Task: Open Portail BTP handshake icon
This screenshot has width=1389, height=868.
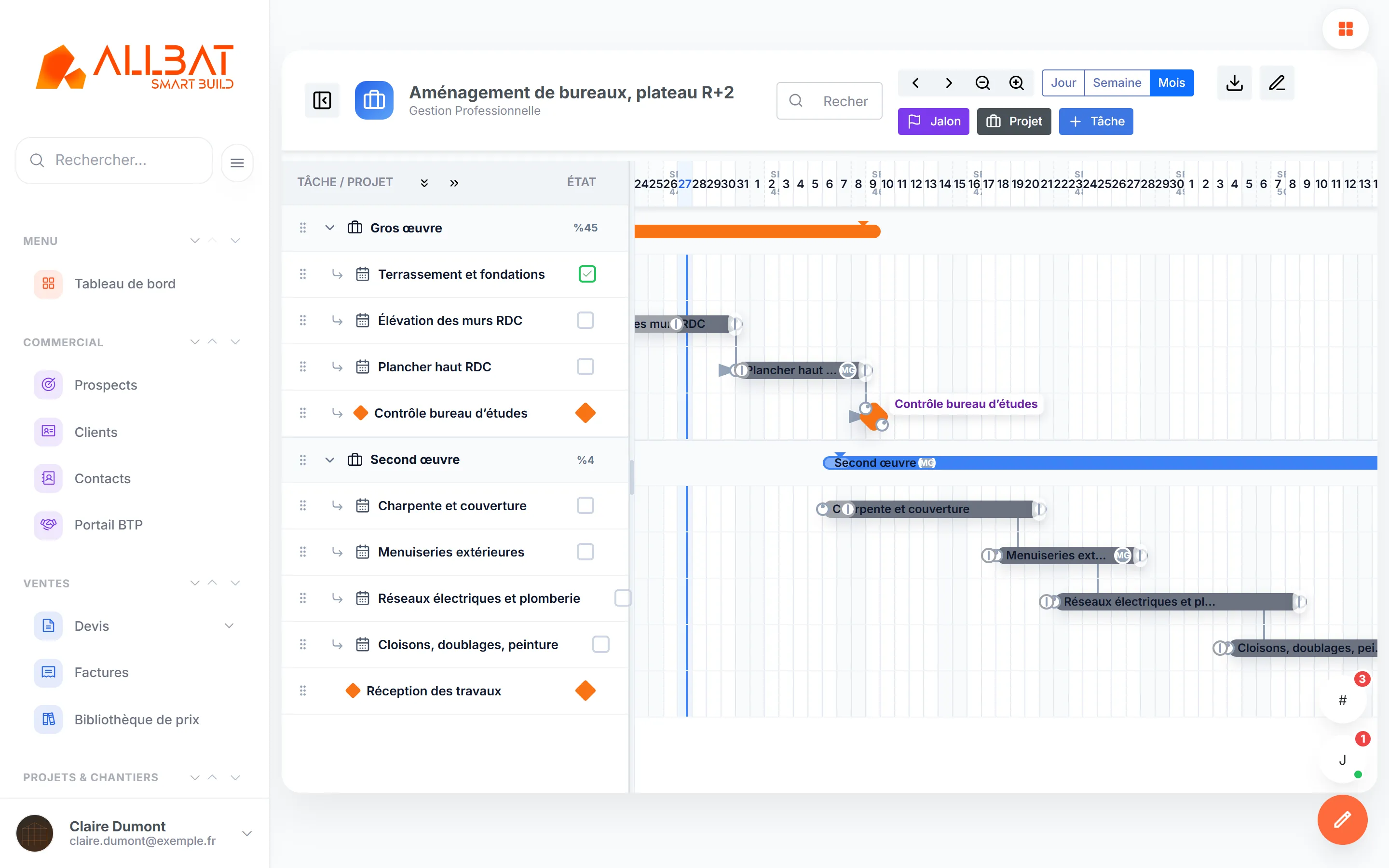Action: (48, 525)
